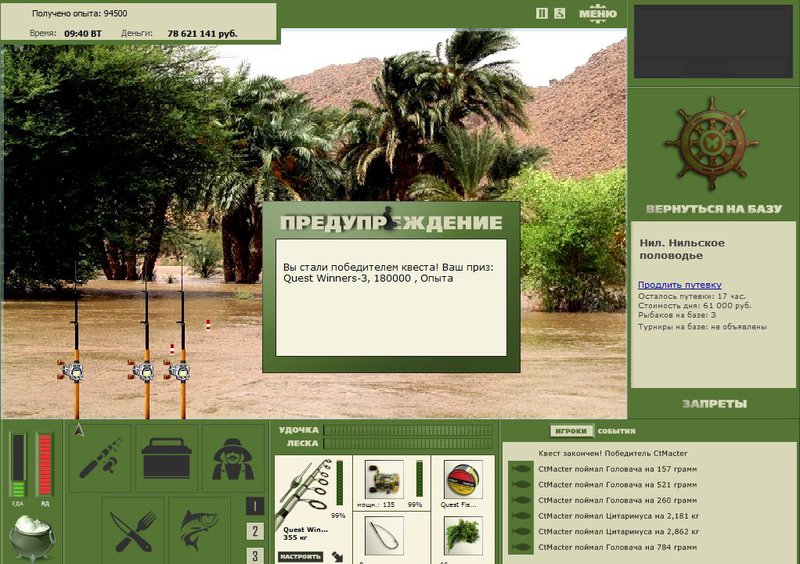This screenshot has height=564, width=800.
Task: Switch to the ИГРОКИ tab
Action: point(571,431)
